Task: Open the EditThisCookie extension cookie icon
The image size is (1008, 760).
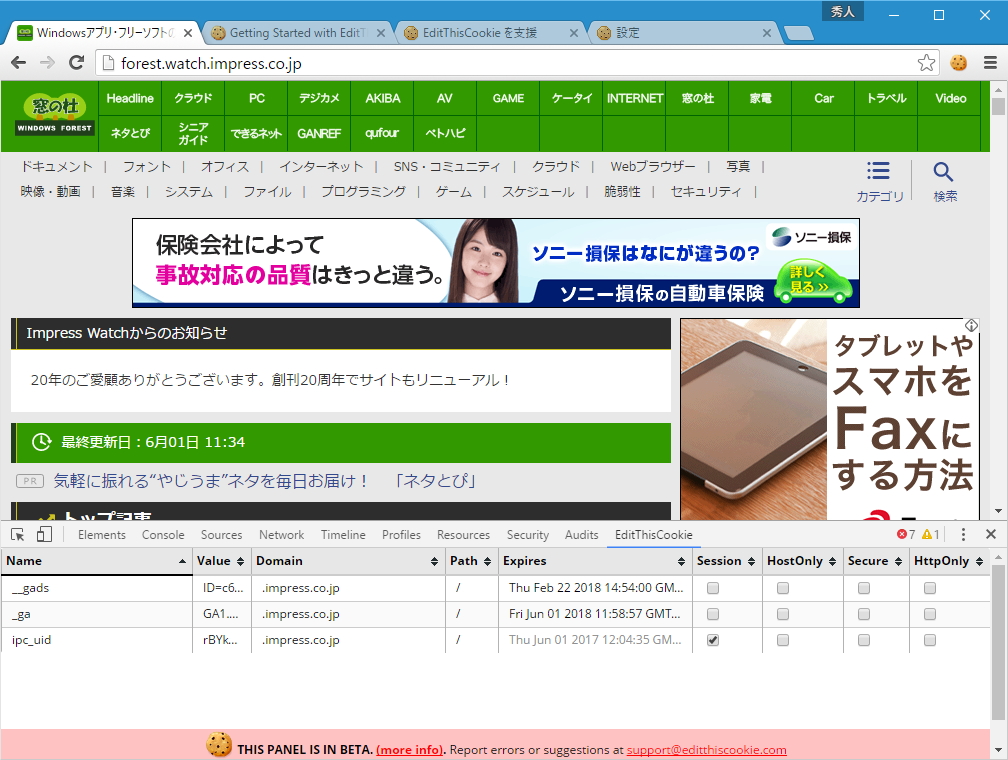Action: tap(958, 62)
